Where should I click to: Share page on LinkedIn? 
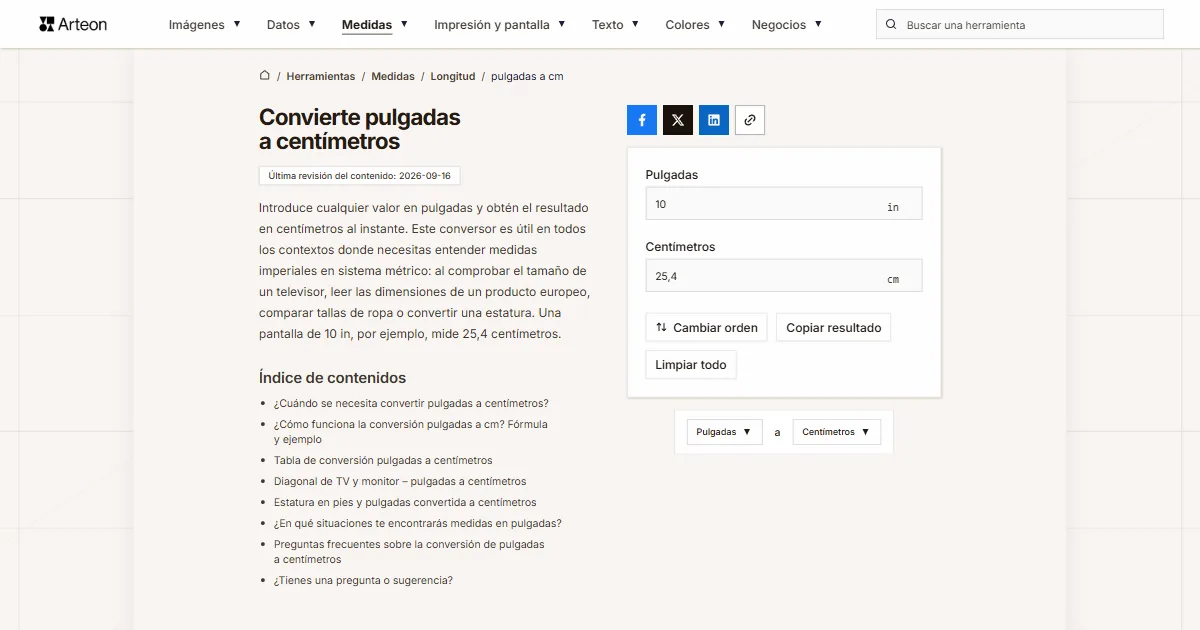click(x=714, y=120)
